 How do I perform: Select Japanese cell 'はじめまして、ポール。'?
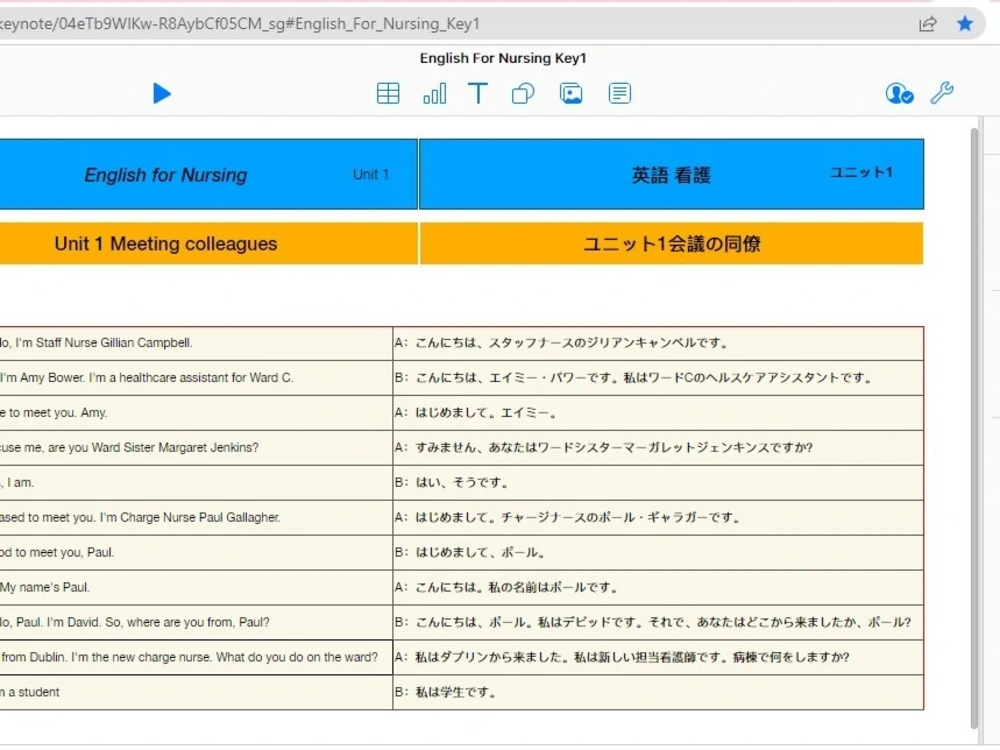click(x=658, y=552)
